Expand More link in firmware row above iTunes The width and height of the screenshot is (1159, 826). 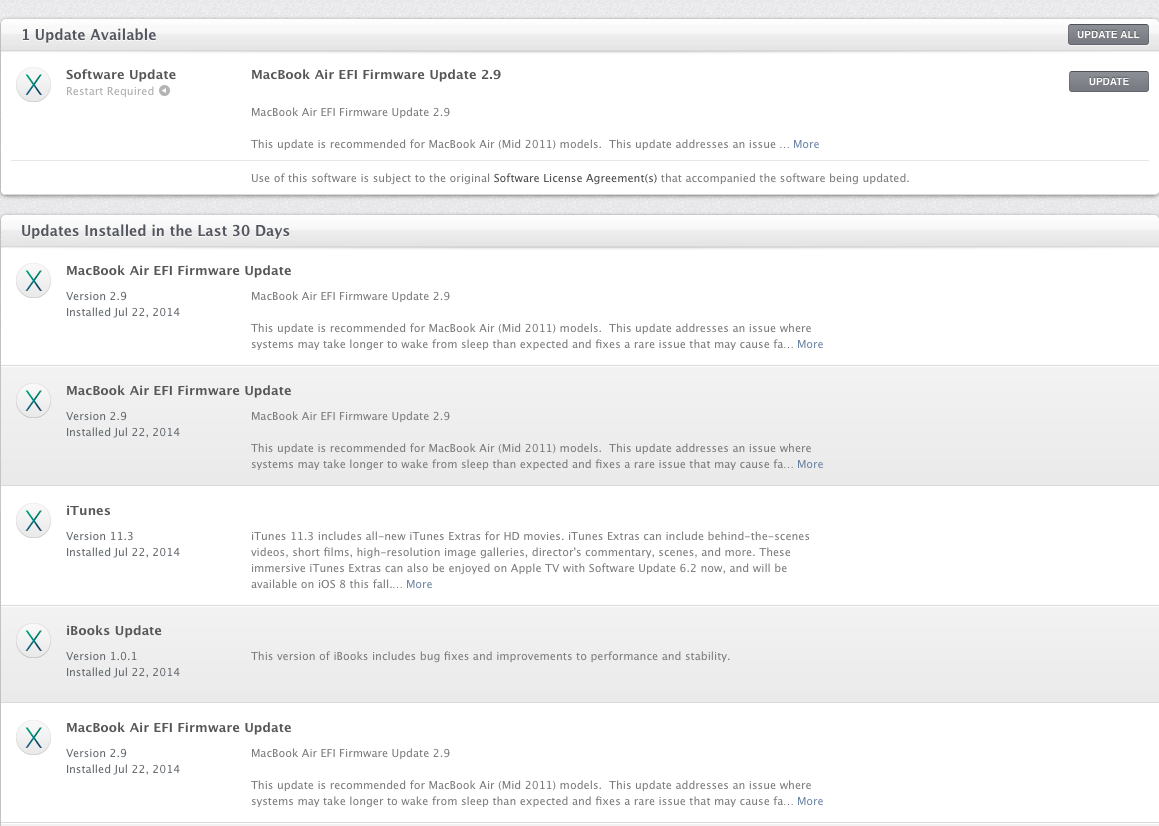click(810, 464)
